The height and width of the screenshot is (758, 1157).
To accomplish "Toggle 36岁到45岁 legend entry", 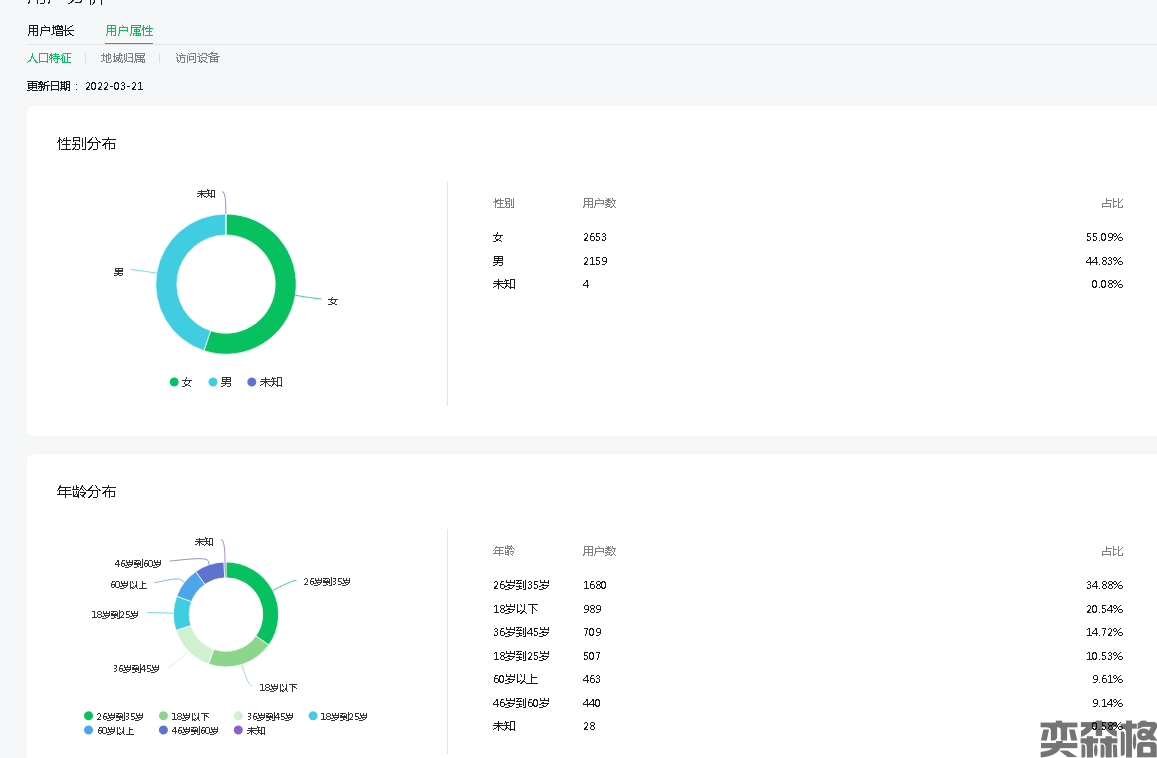I will pos(265,716).
